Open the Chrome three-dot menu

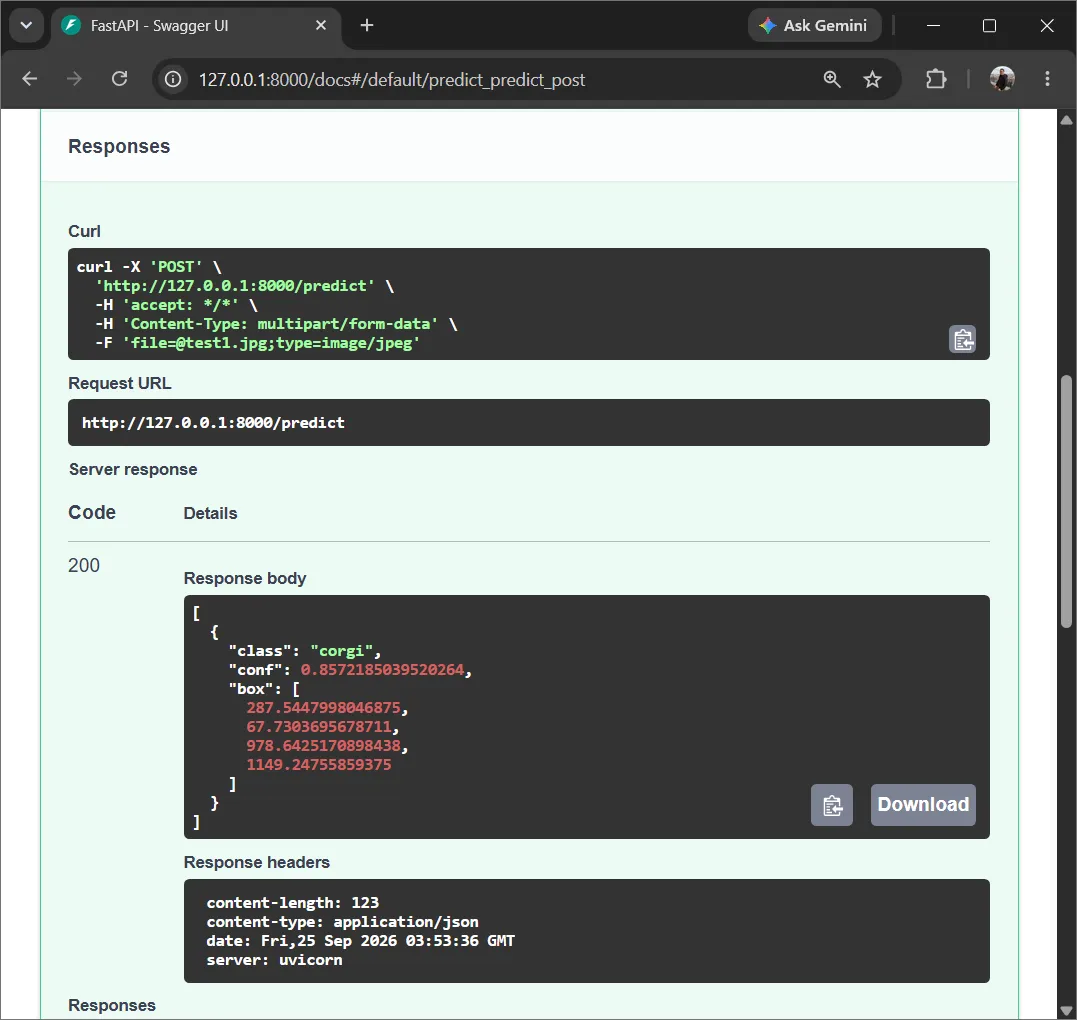click(1047, 79)
